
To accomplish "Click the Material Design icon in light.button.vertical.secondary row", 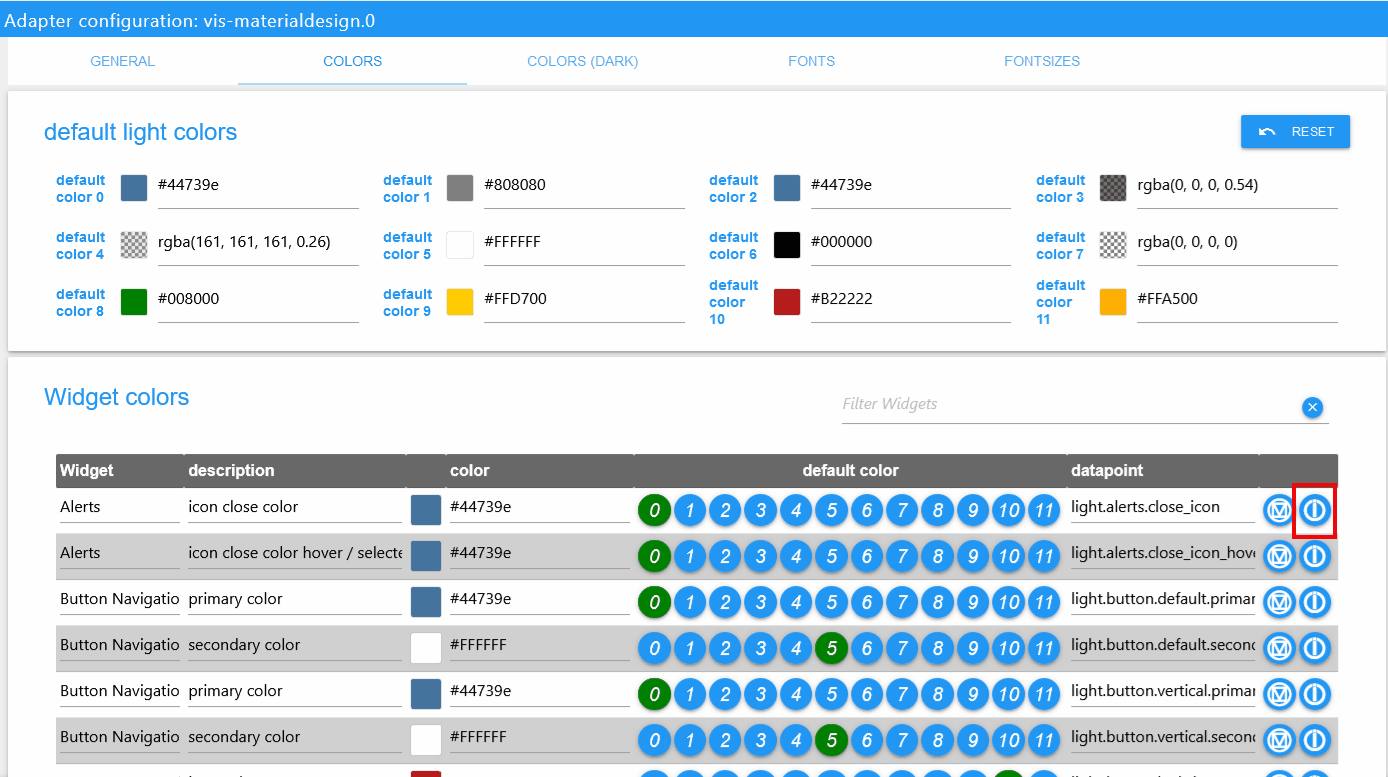I will 1279,740.
